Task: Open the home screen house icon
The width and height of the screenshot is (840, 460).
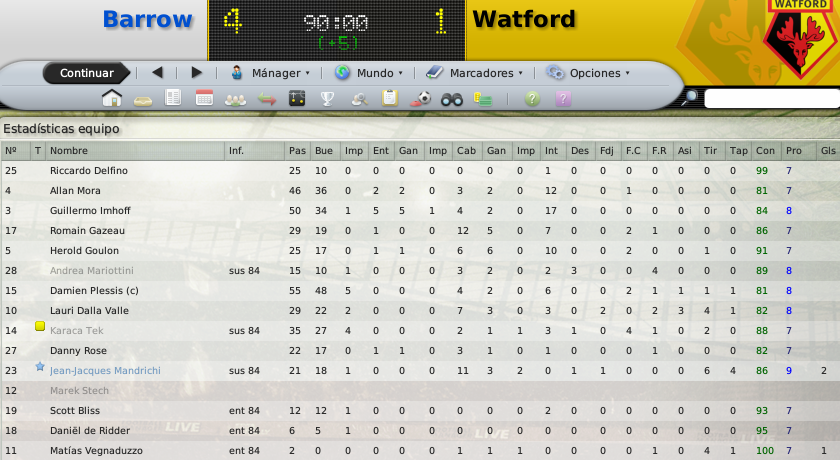Action: 112,99
